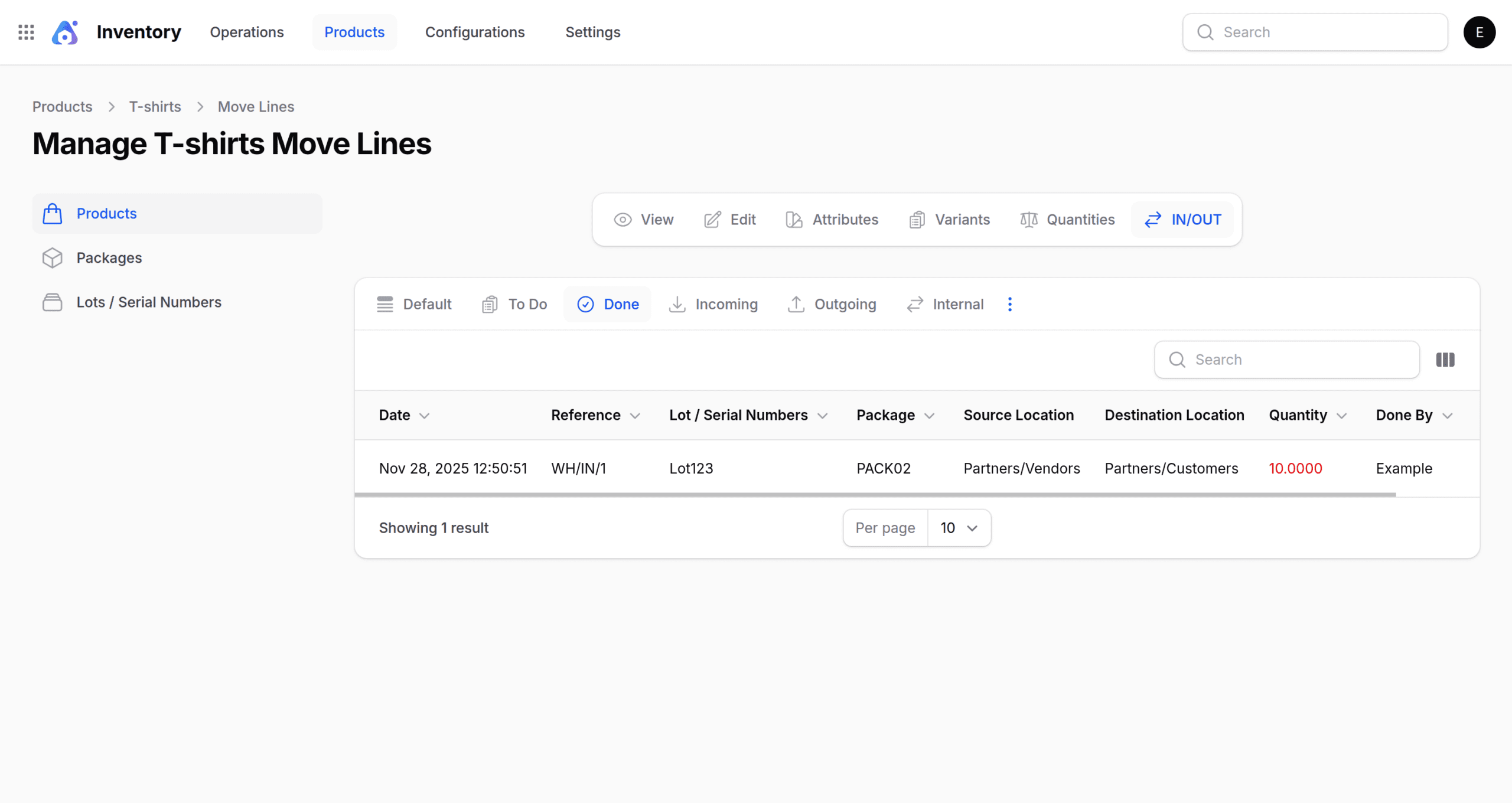This screenshot has width=1512, height=803.
Task: Open the Quantities scale icon tab
Action: click(1067, 220)
